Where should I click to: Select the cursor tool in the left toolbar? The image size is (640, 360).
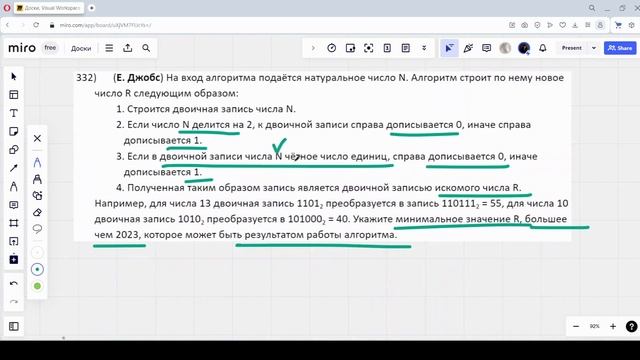[13, 76]
